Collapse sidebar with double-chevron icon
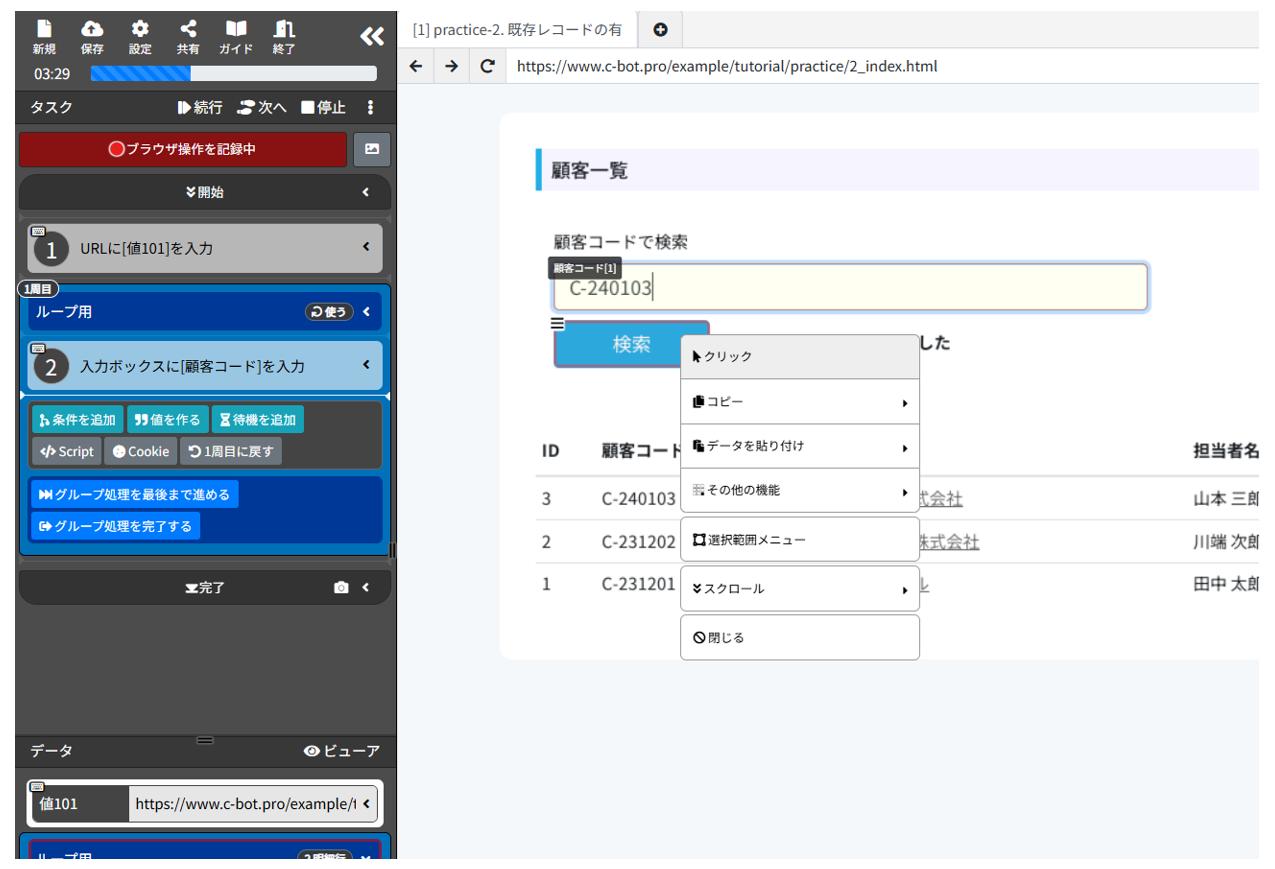1275x869 pixels. [372, 37]
